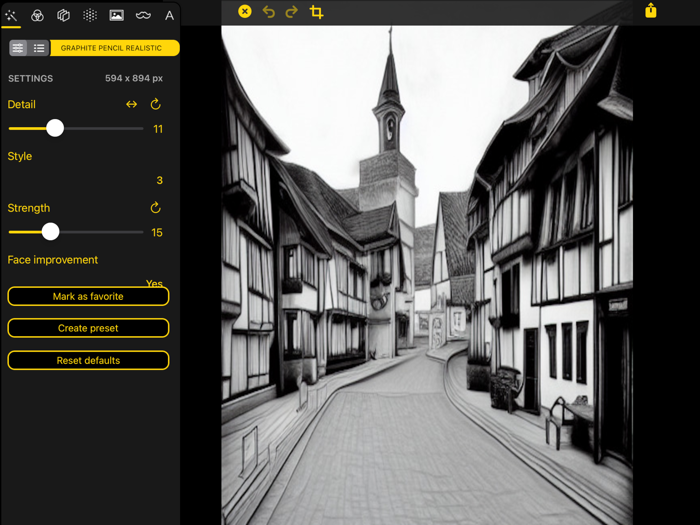Open the text A tab
Viewport: 700px width, 525px height.
(169, 16)
